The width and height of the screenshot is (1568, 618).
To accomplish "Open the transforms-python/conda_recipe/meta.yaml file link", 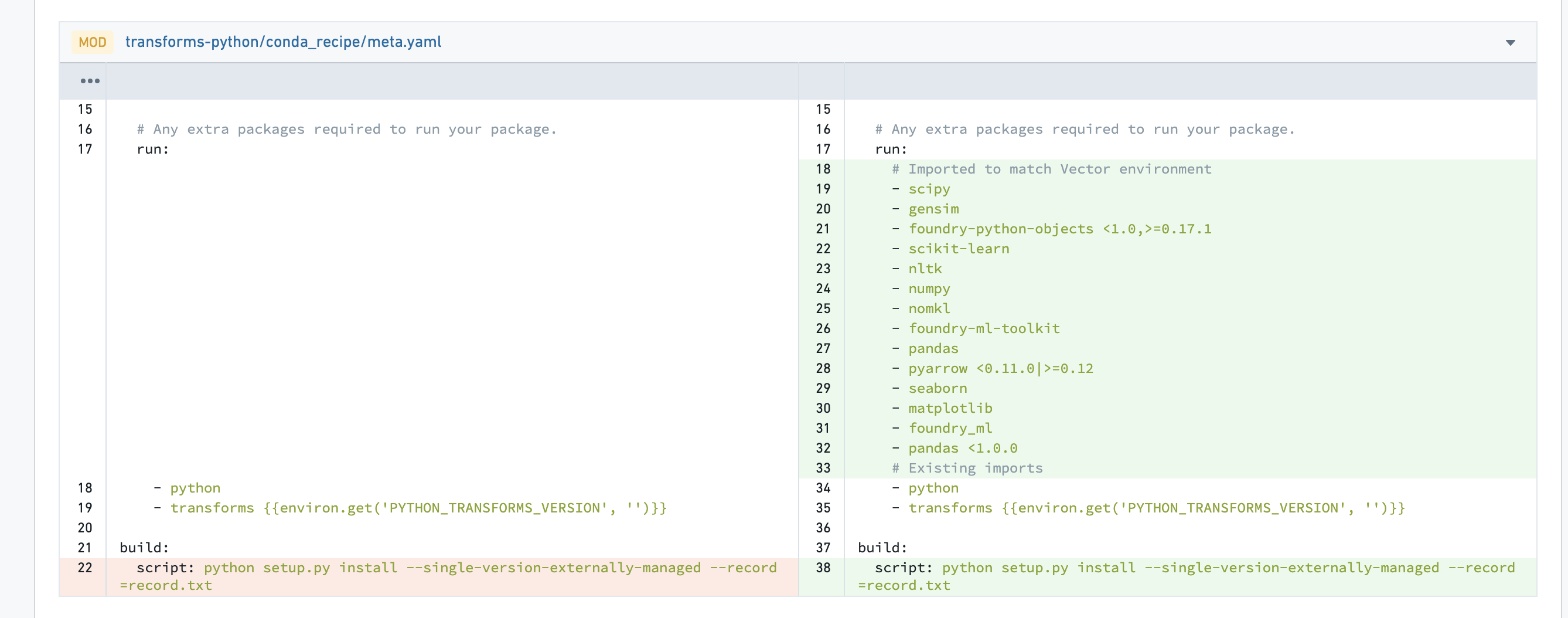I will pos(283,42).
